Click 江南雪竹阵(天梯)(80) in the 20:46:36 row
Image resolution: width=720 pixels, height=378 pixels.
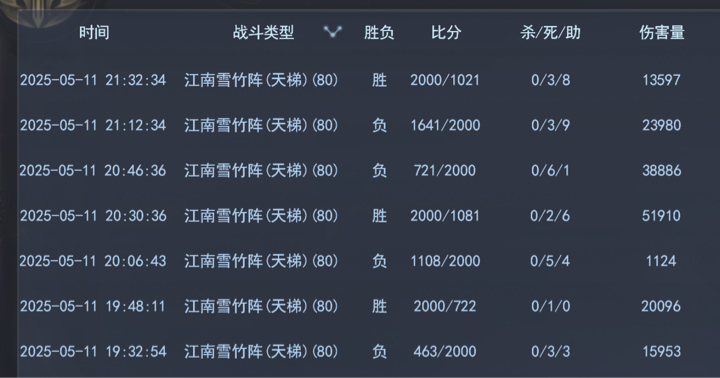(x=261, y=170)
